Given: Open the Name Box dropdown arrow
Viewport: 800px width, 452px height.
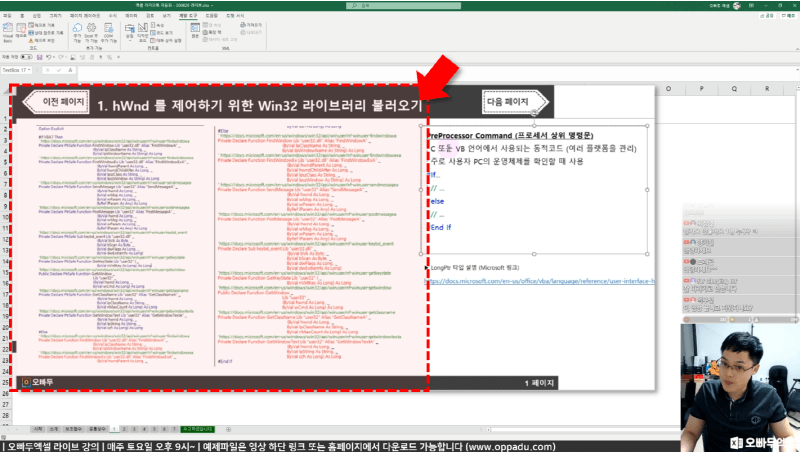Looking at the screenshot, I should [30, 70].
